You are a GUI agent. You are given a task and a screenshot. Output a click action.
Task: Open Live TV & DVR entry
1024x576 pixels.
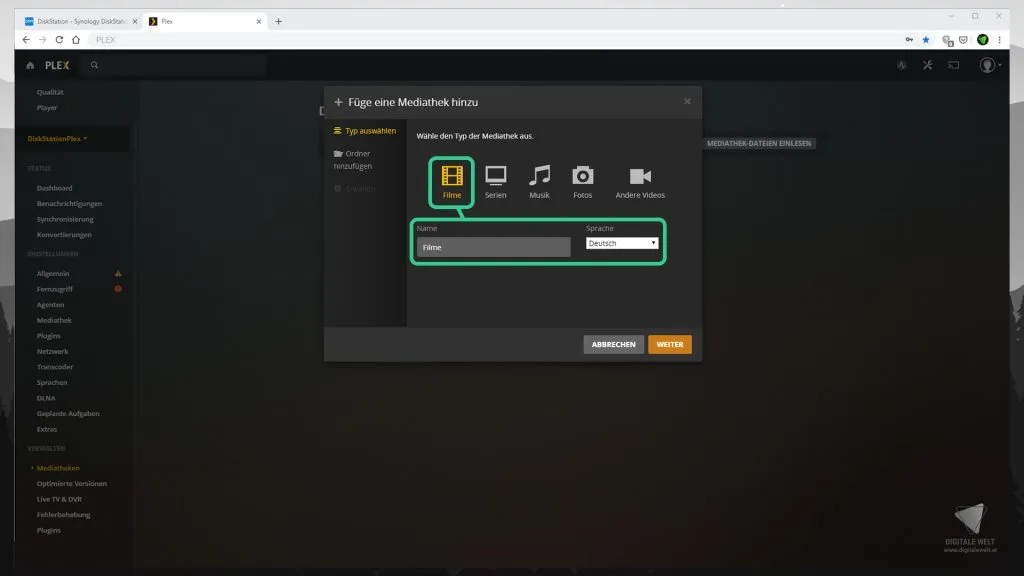point(59,500)
